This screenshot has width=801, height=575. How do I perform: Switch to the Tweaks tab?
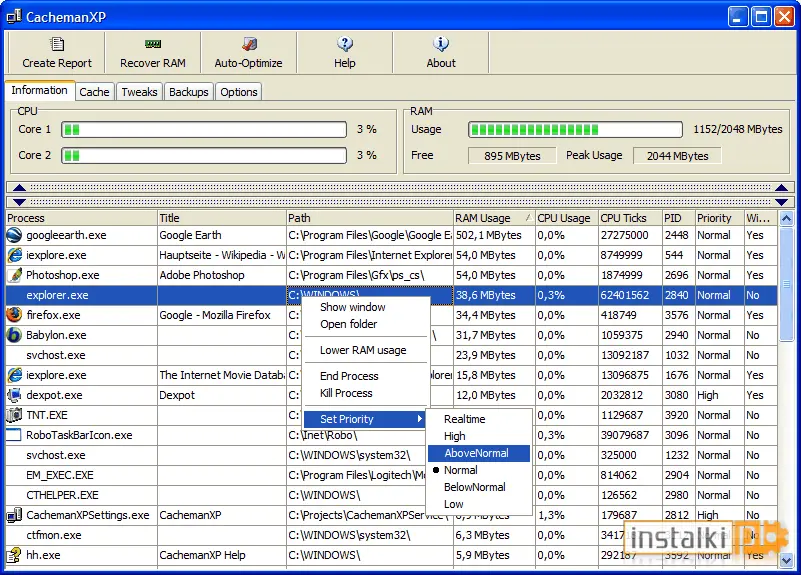(x=139, y=92)
